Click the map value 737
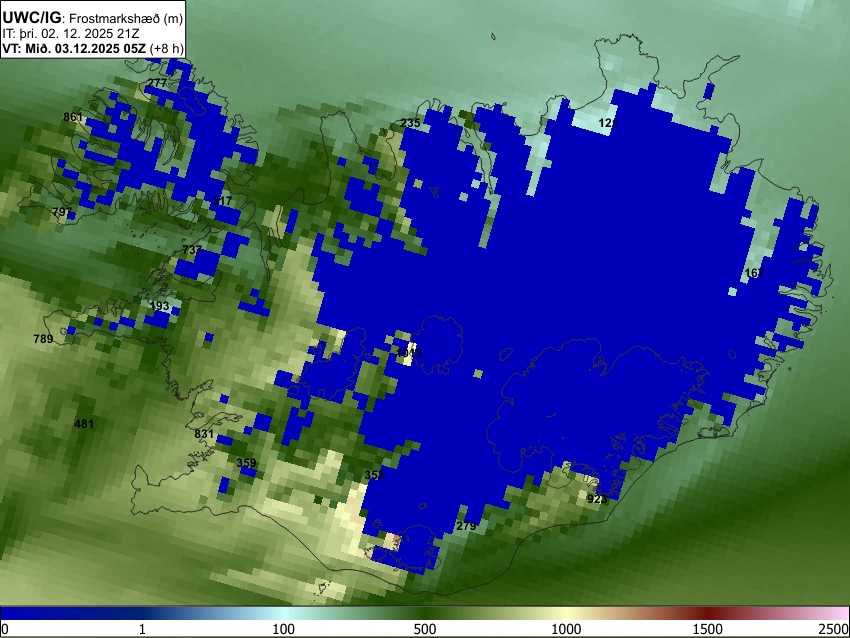This screenshot has width=850, height=638. (x=192, y=250)
